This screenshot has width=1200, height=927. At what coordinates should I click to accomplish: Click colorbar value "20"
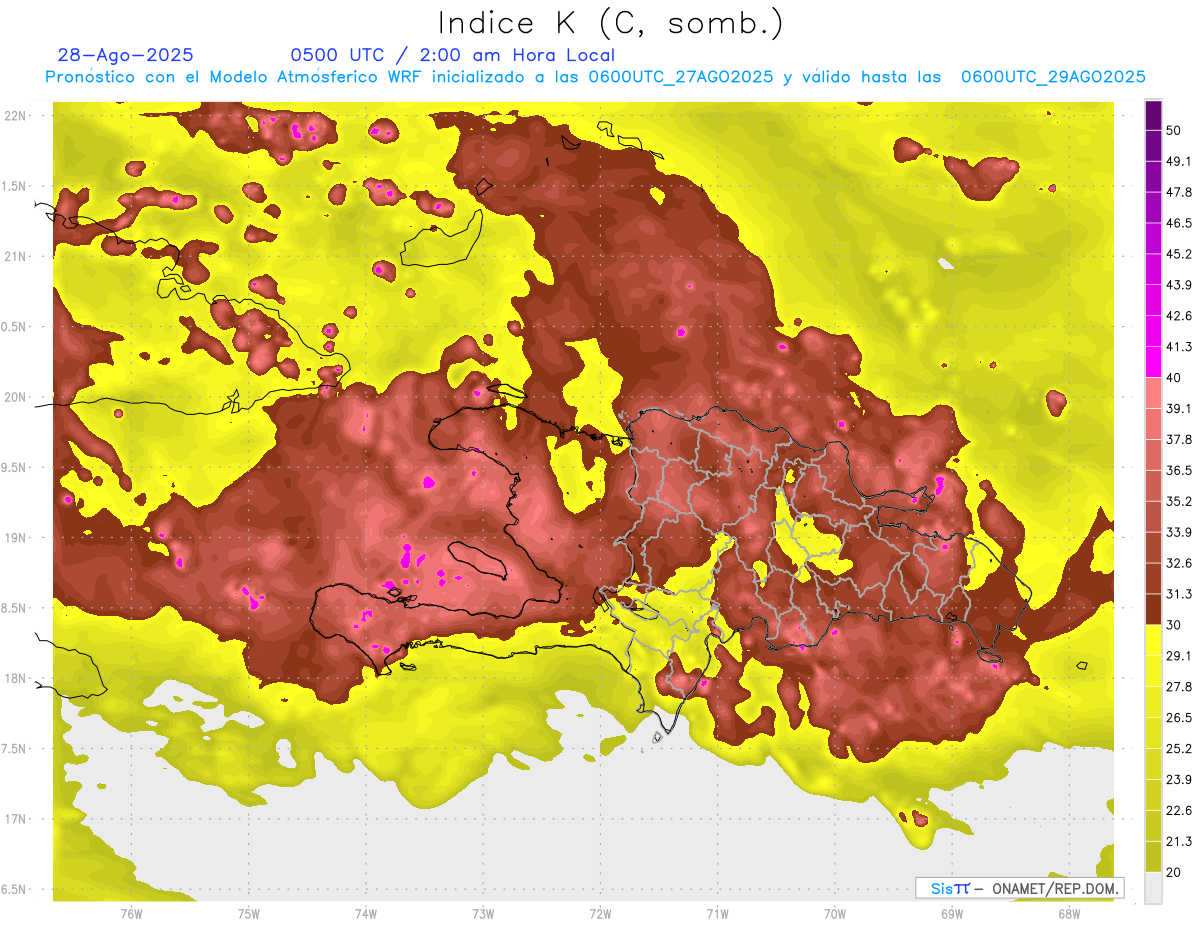coord(1175,873)
